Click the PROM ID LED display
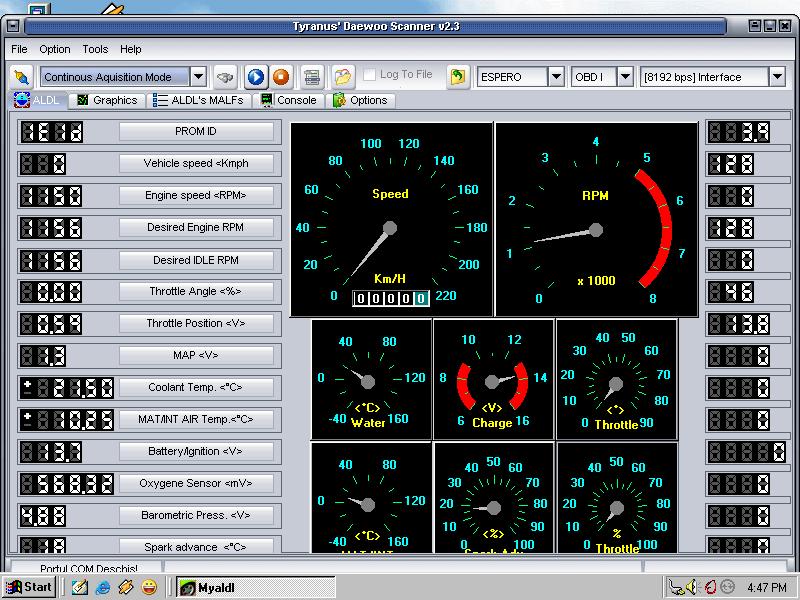The image size is (800, 600). 52,132
